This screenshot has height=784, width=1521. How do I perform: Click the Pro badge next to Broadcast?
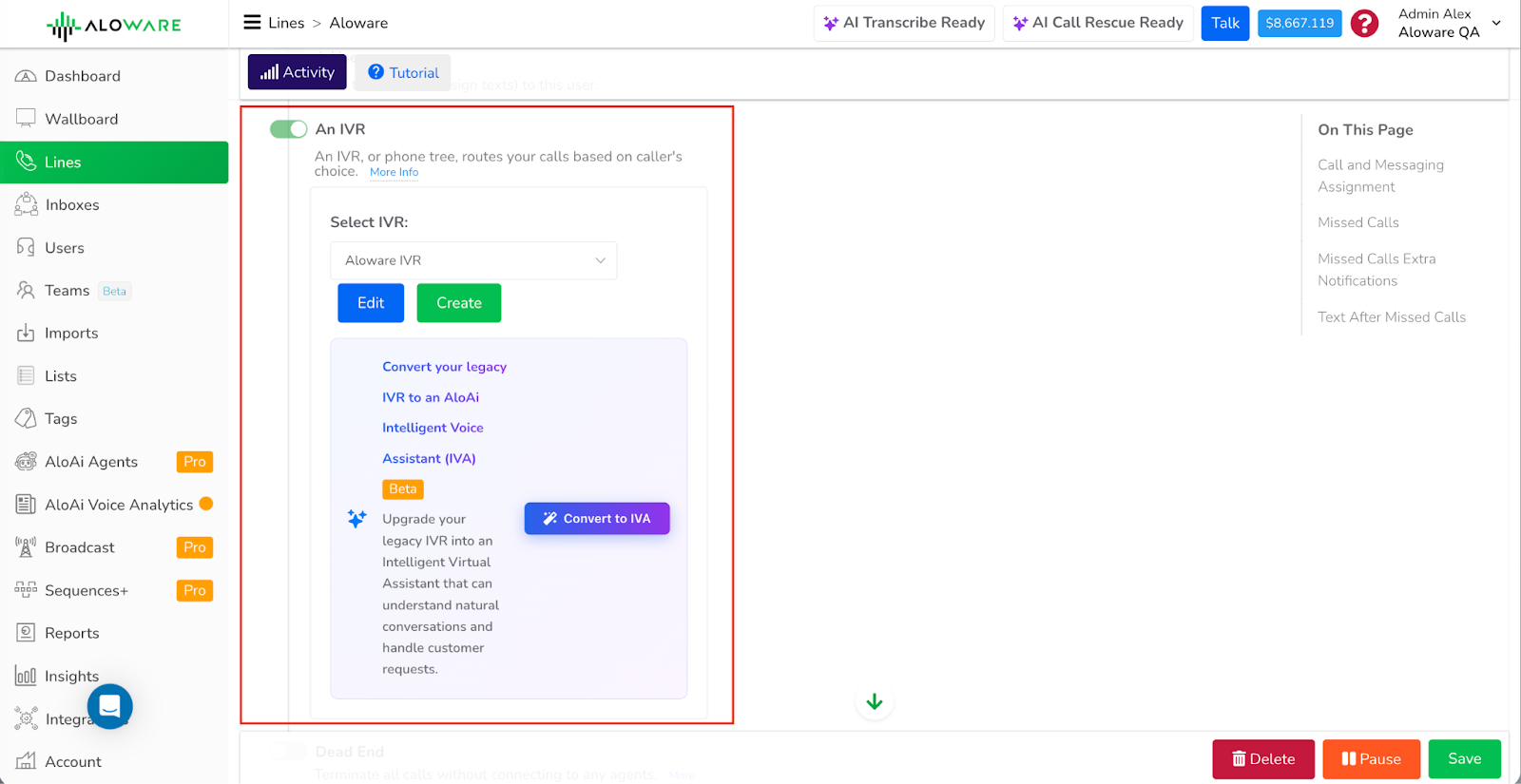(195, 547)
